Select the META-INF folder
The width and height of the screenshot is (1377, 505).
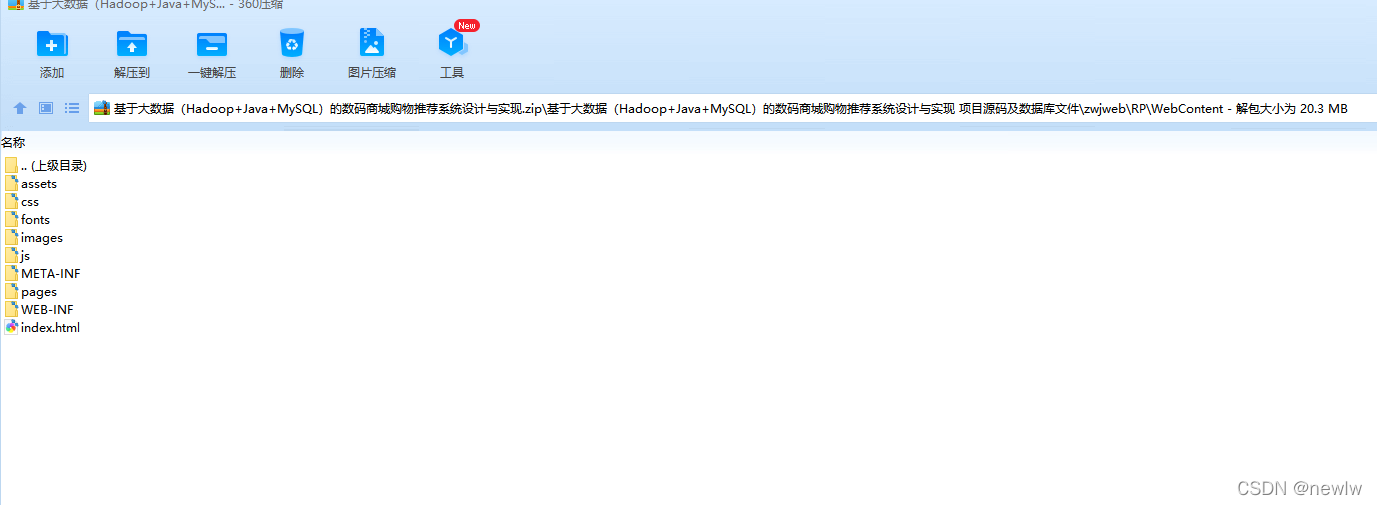43,274
